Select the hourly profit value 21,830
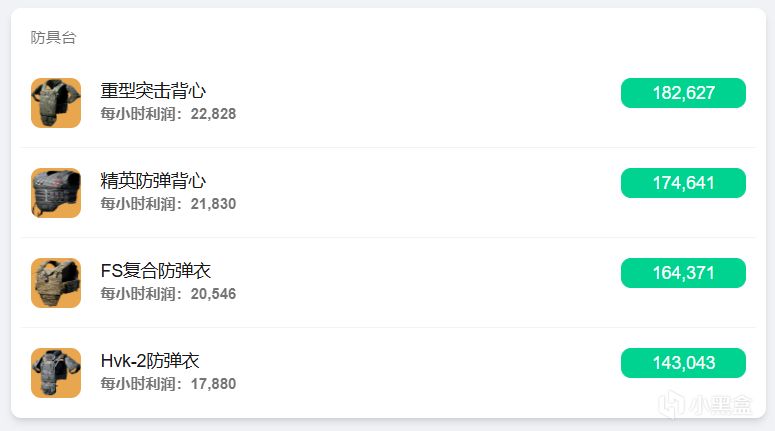Image resolution: width=775 pixels, height=431 pixels. point(213,204)
